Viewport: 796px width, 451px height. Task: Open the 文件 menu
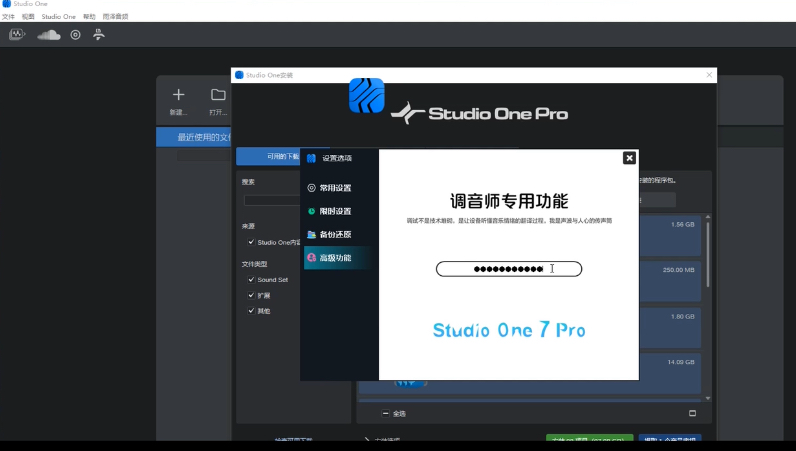coord(8,17)
